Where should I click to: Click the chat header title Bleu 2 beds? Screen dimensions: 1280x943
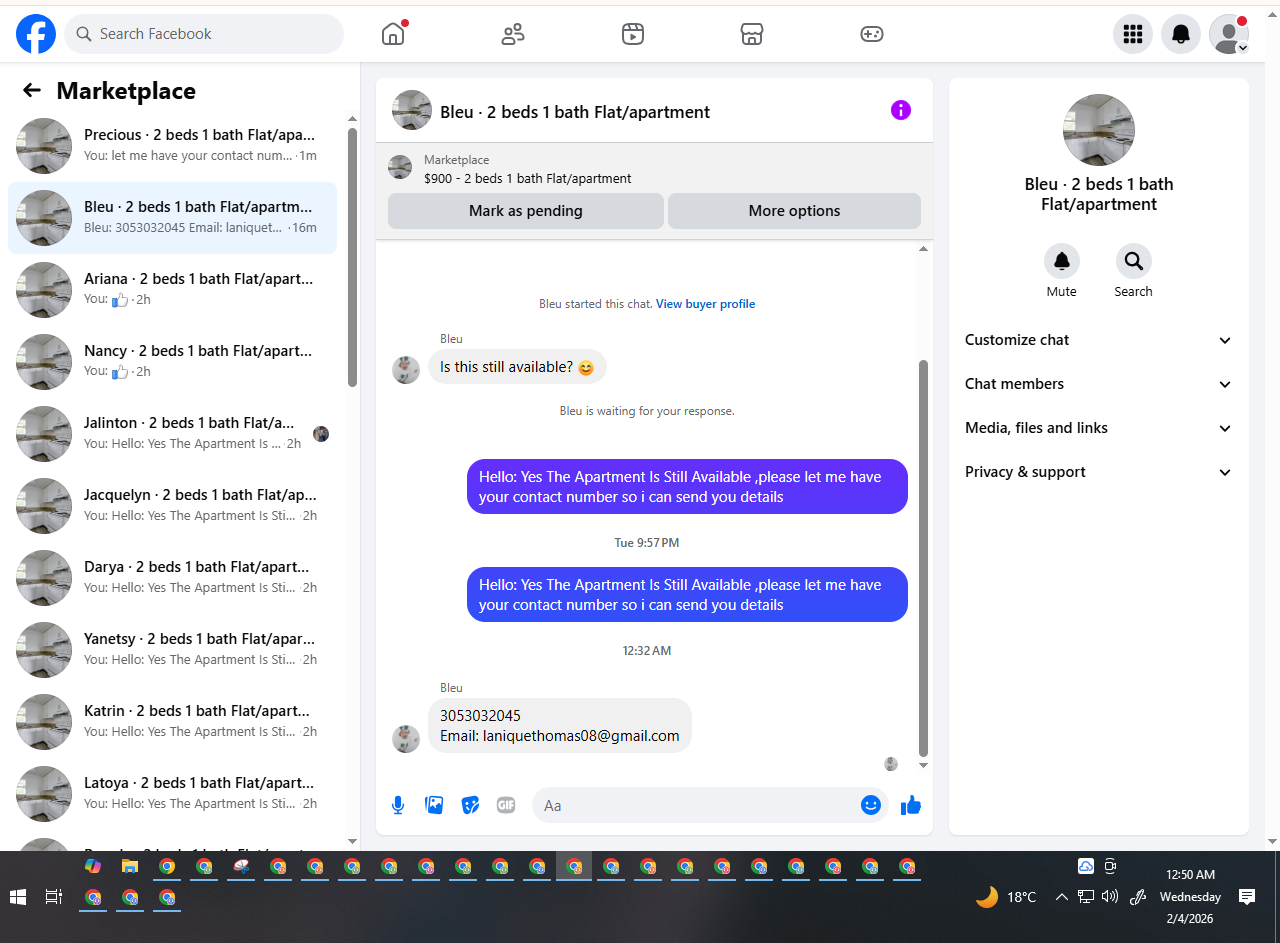[575, 112]
